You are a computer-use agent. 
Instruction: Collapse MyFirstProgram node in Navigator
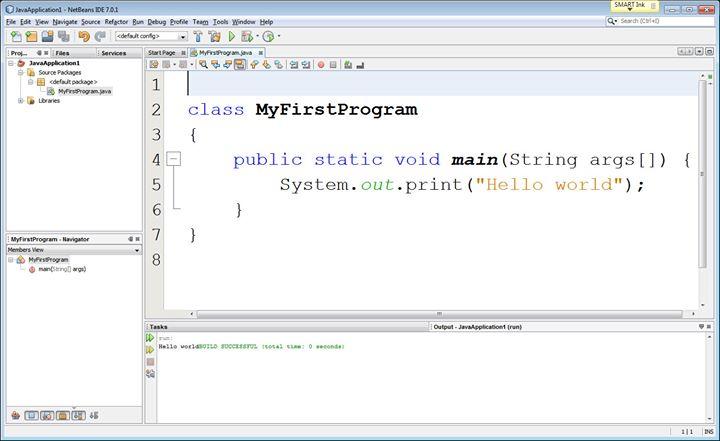(11, 260)
